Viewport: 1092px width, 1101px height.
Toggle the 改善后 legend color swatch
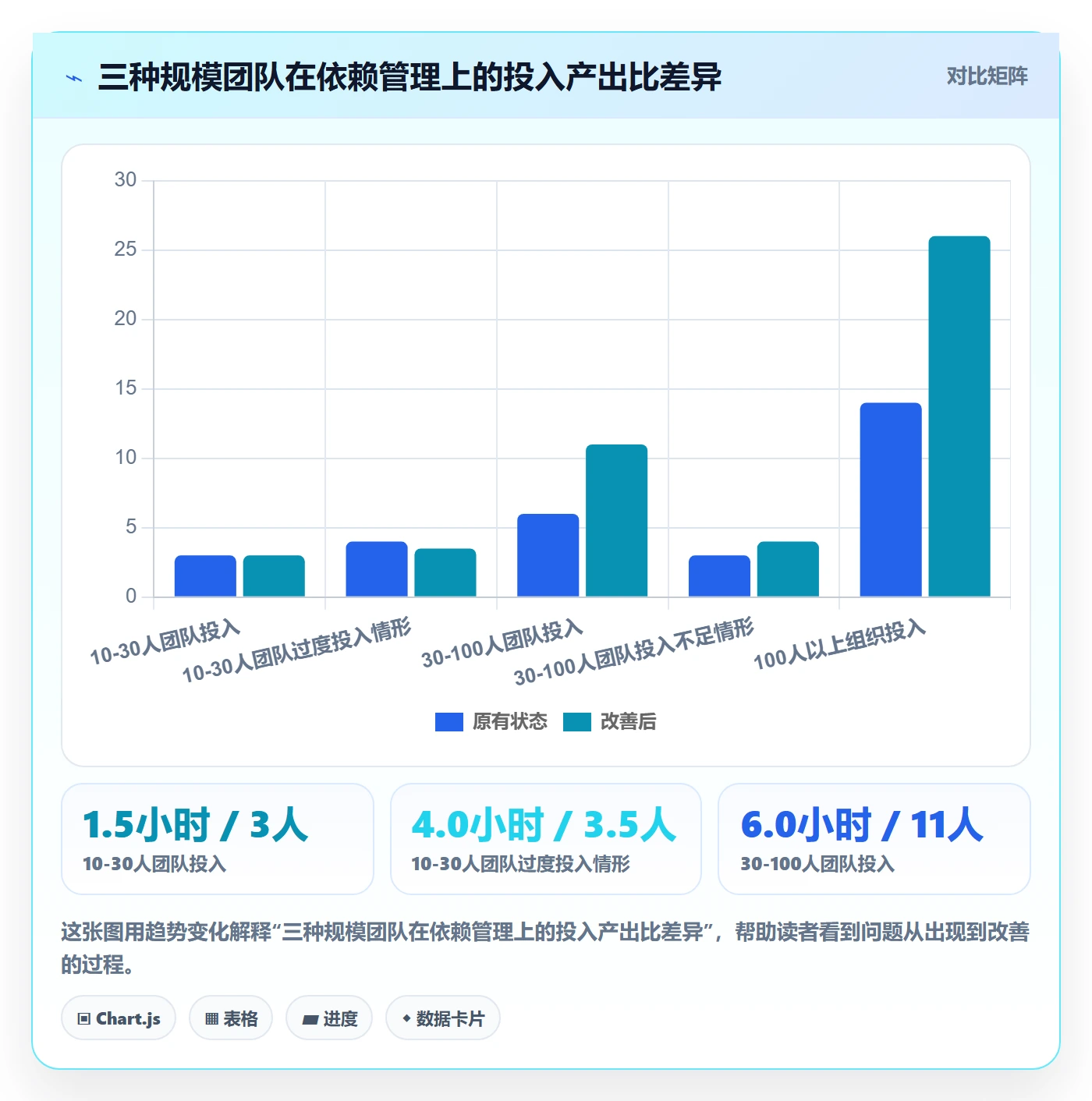tap(576, 722)
